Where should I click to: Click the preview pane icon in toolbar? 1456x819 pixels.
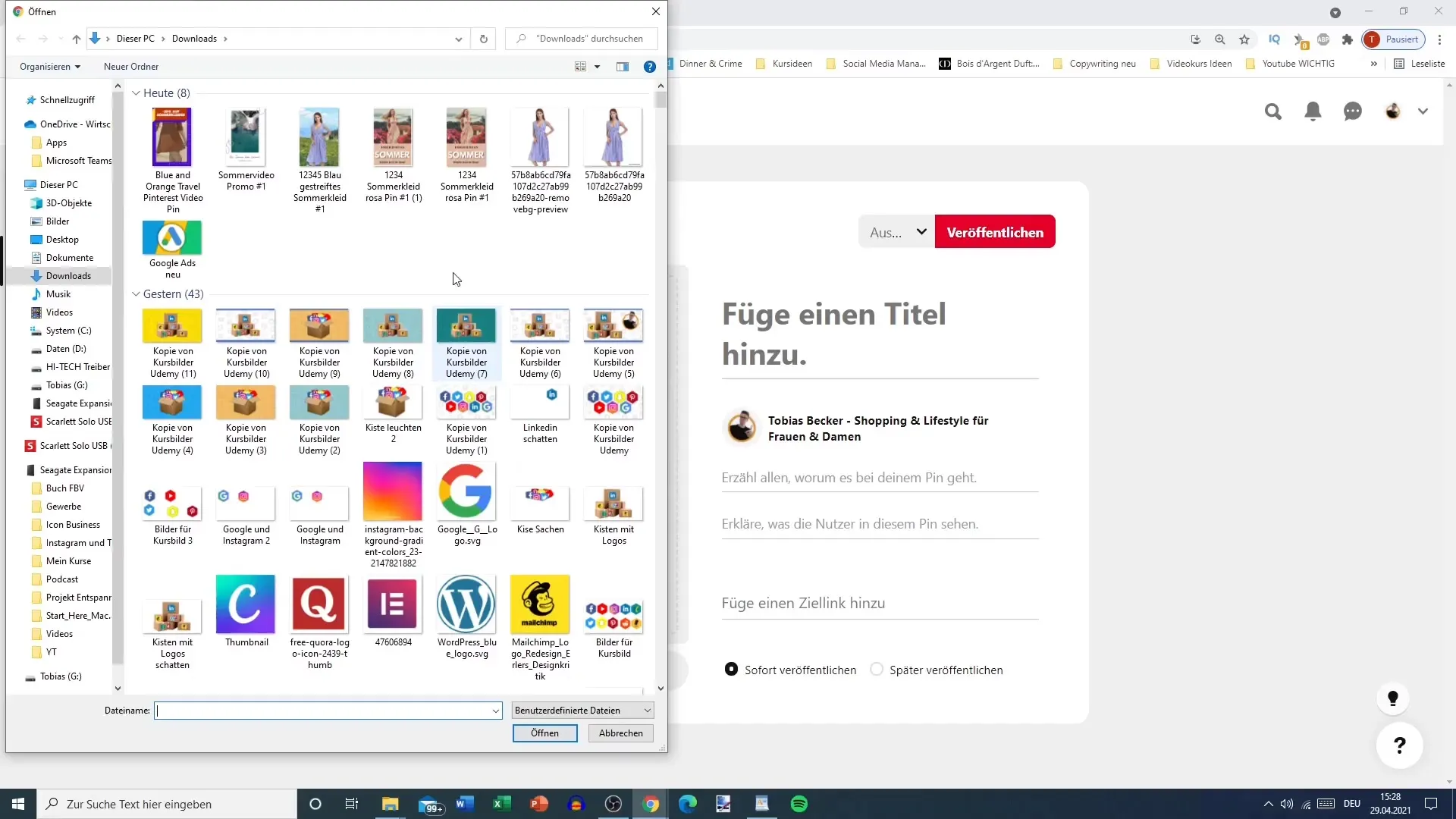click(622, 66)
